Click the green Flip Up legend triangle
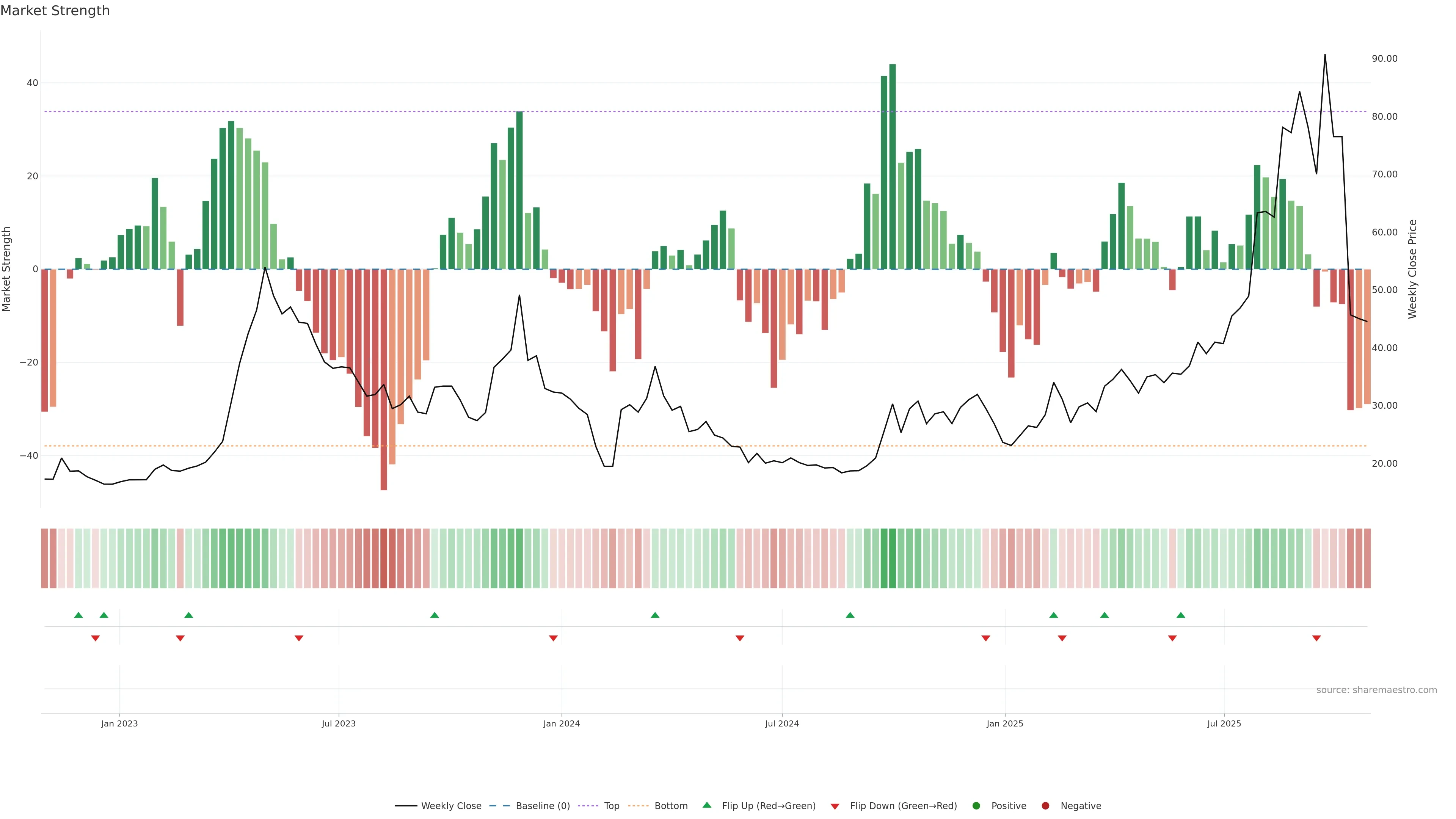Viewport: 1456px width, 819px height. click(x=706, y=805)
